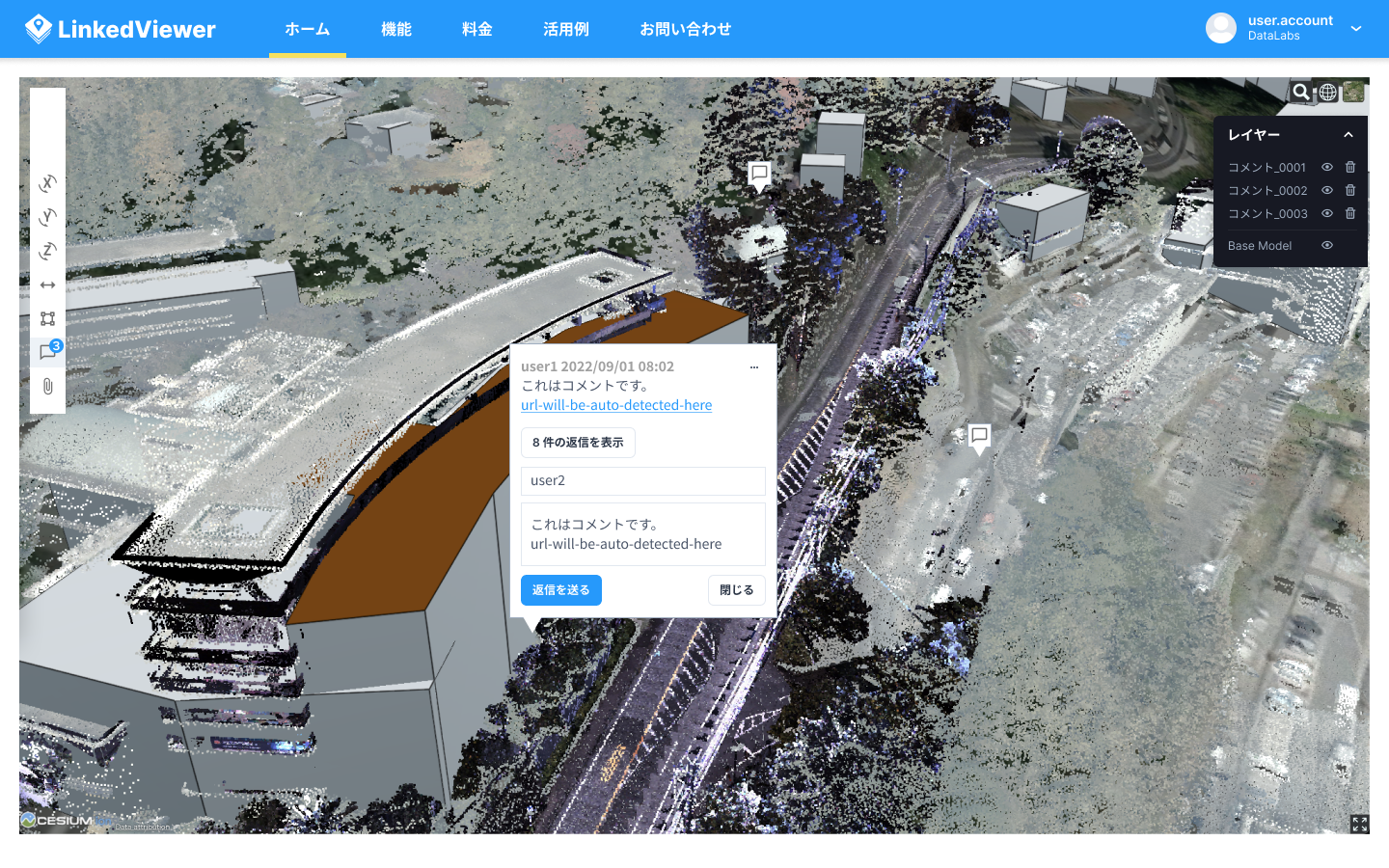Open the comments tool with badge 3
1389x868 pixels.
(48, 351)
